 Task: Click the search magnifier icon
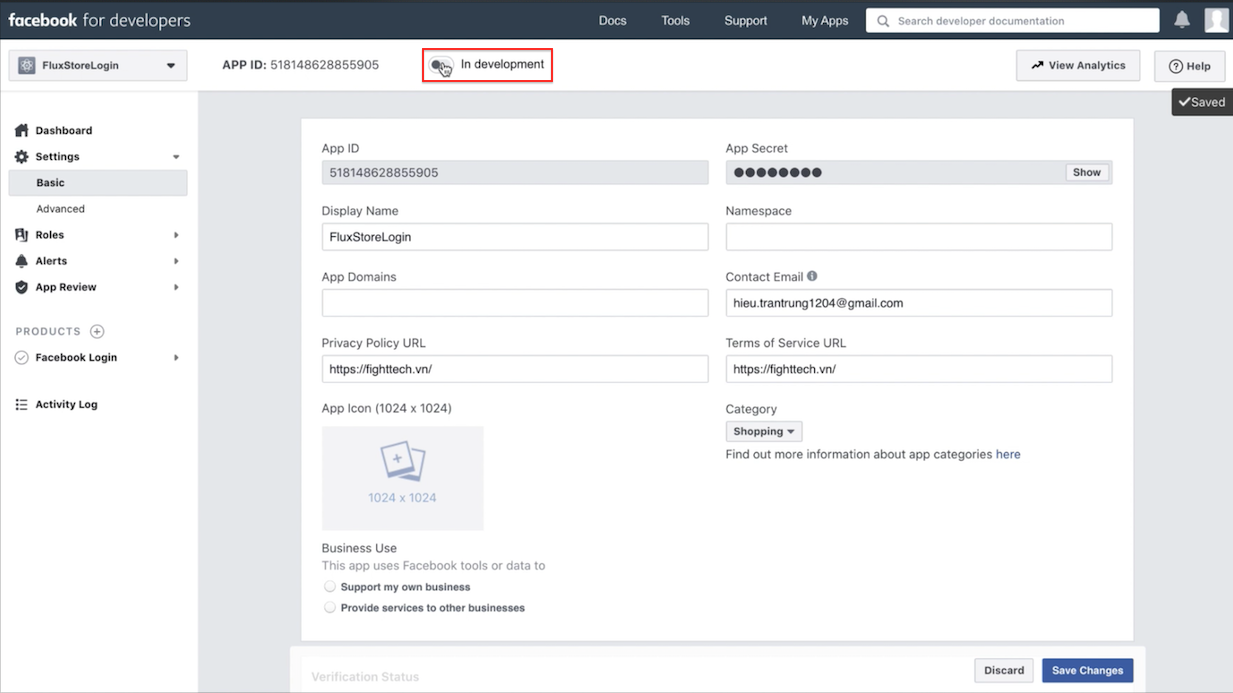(x=883, y=21)
